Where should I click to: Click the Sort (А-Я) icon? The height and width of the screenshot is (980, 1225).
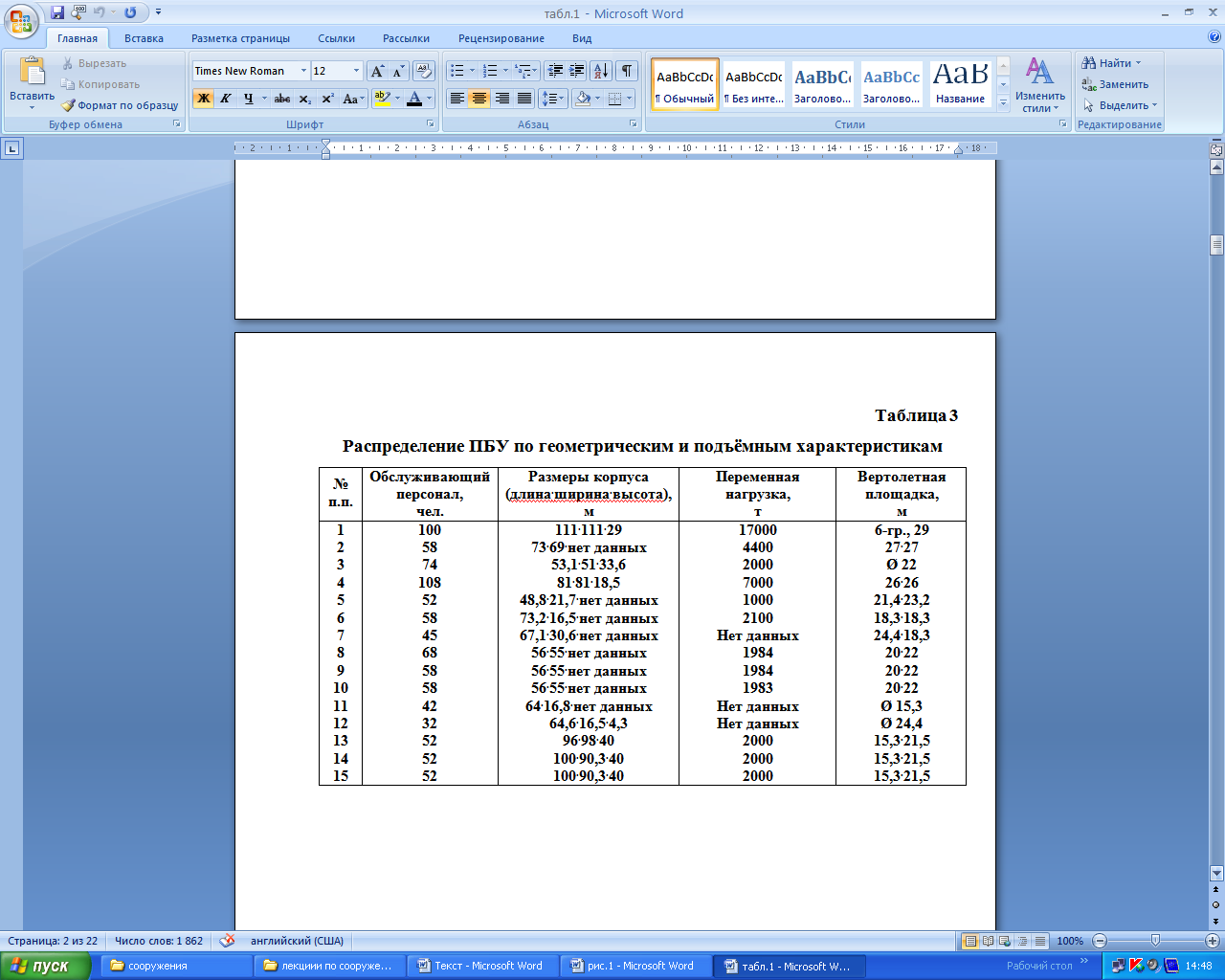pyautogui.click(x=600, y=71)
